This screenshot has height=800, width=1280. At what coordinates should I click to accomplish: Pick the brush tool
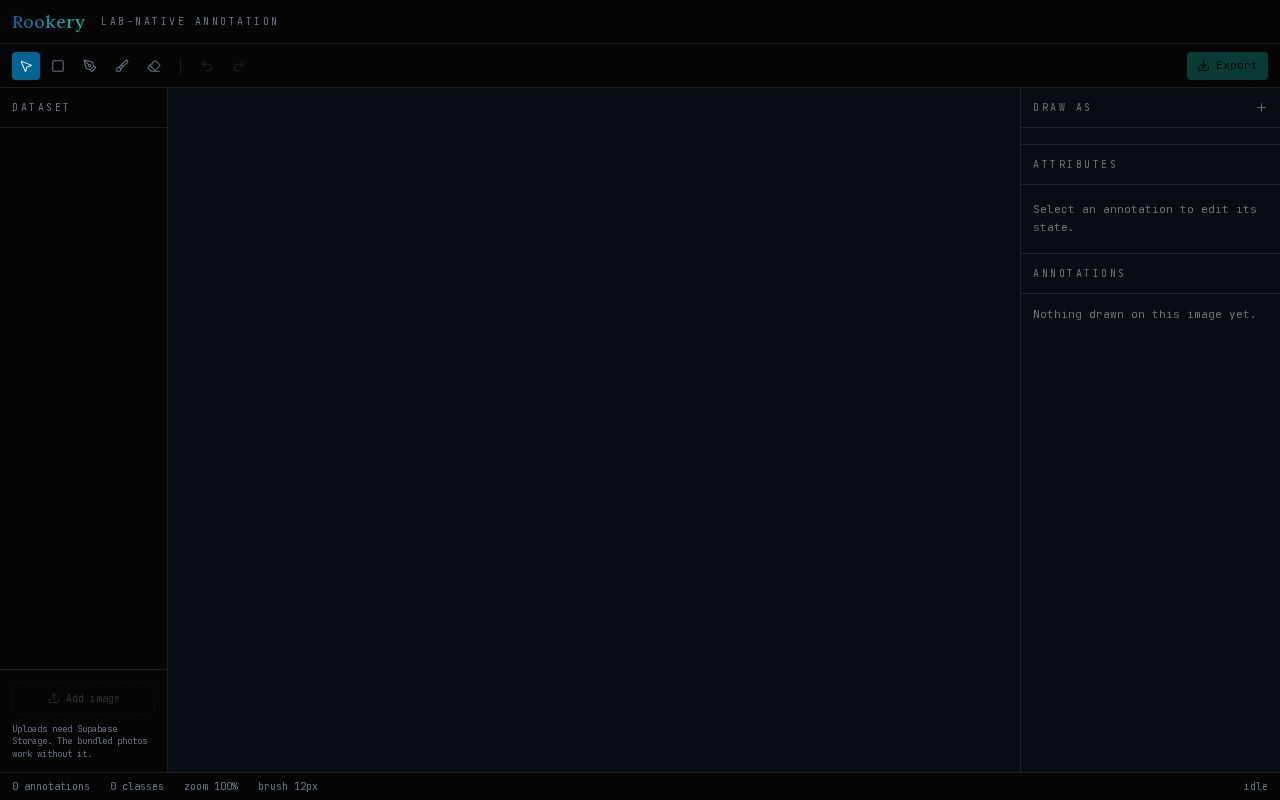click(122, 66)
